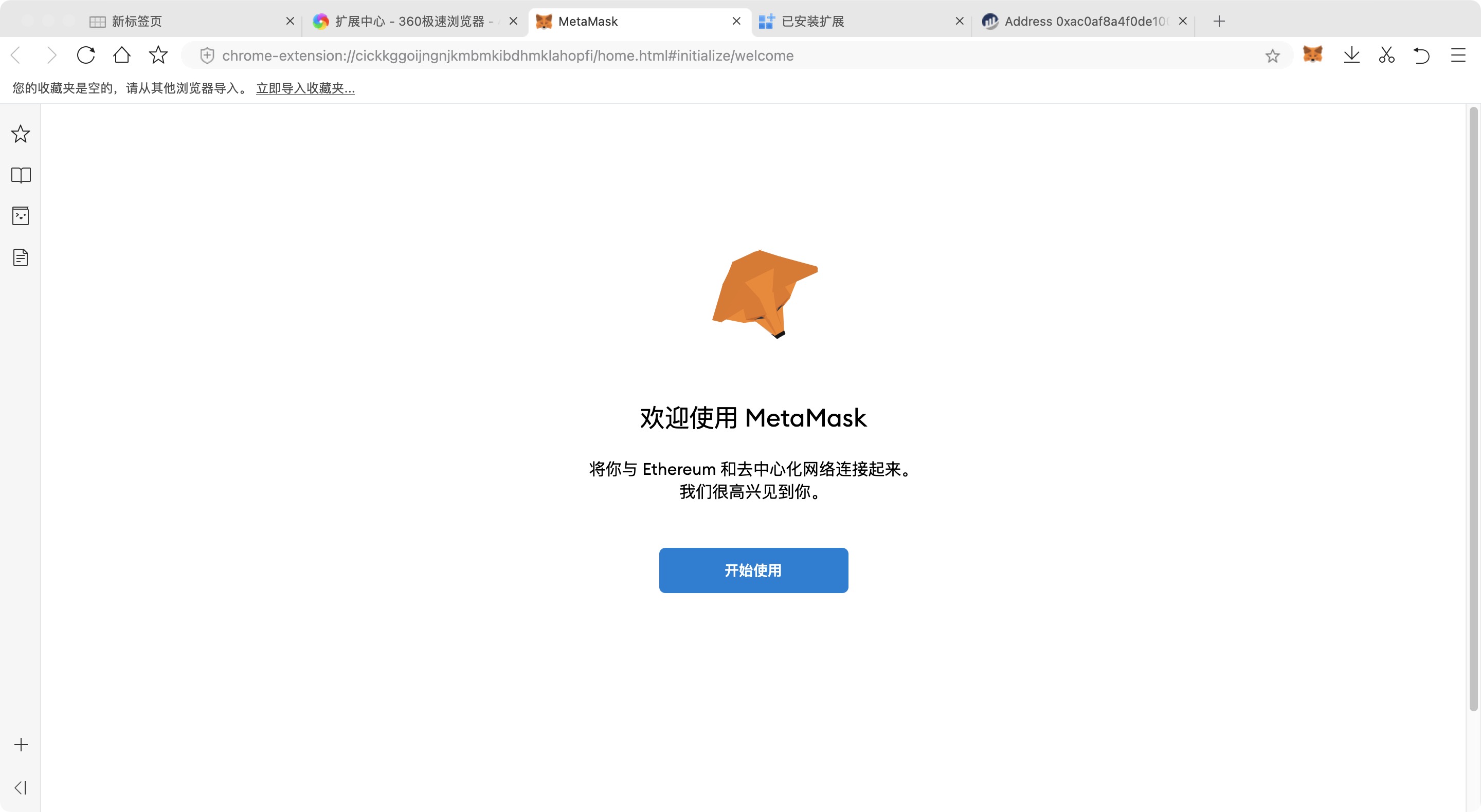Click the 开始使用 button
This screenshot has width=1481, height=812.
[753, 570]
